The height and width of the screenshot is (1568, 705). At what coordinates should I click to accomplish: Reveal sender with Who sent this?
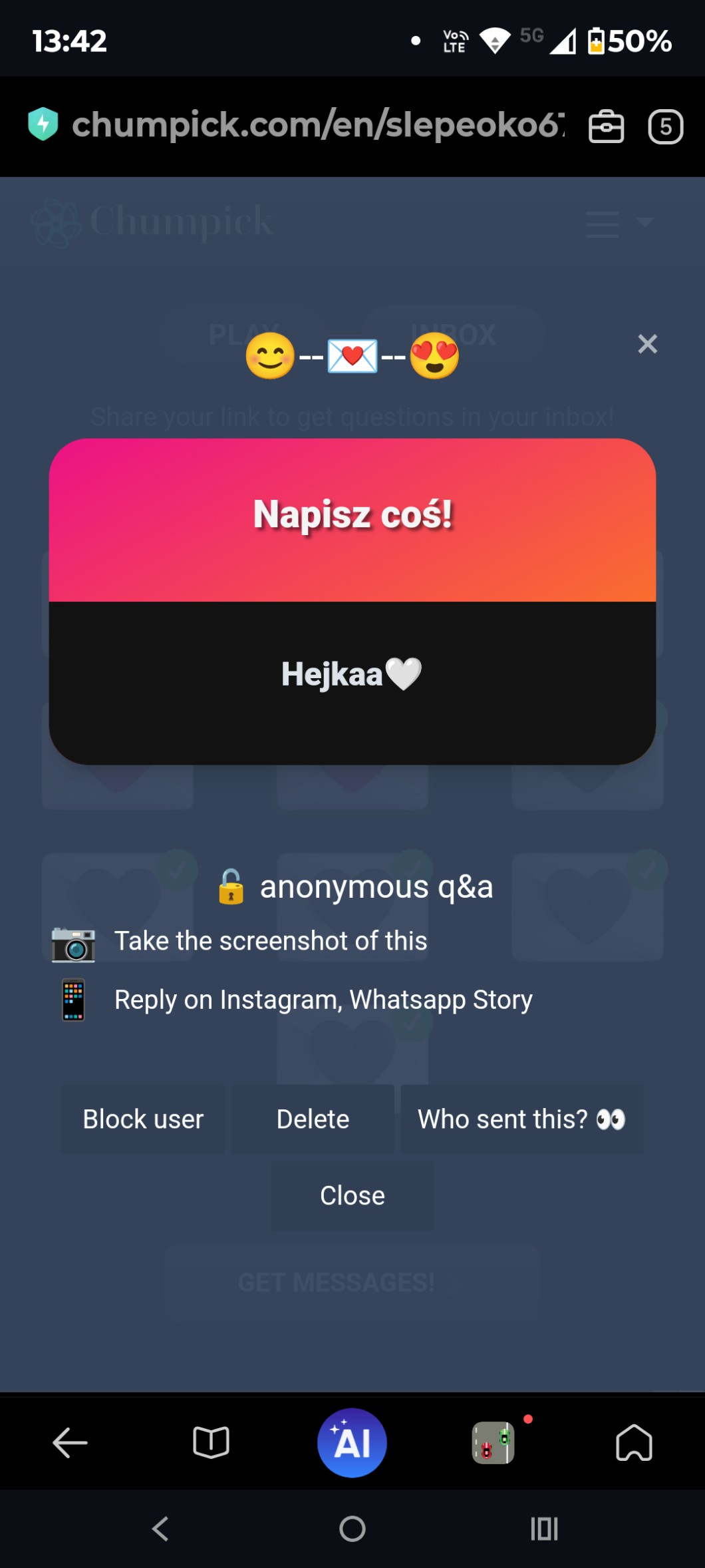tap(522, 1119)
